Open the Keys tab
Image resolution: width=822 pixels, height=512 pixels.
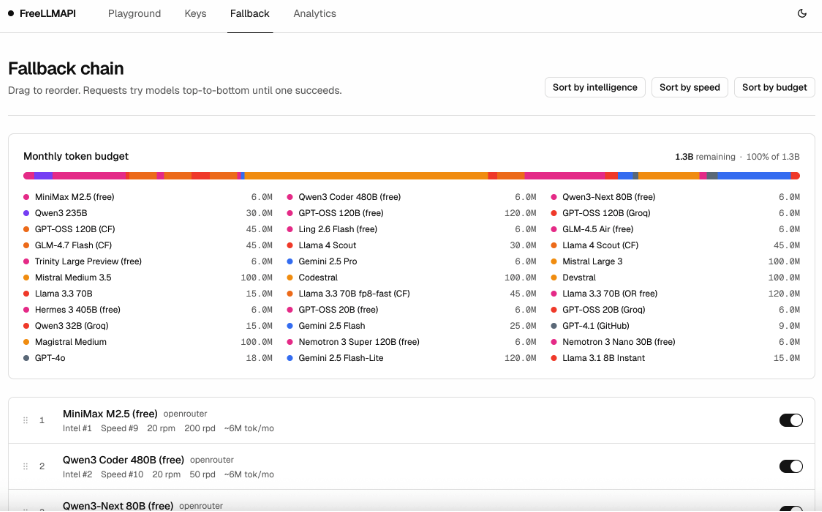(x=195, y=14)
